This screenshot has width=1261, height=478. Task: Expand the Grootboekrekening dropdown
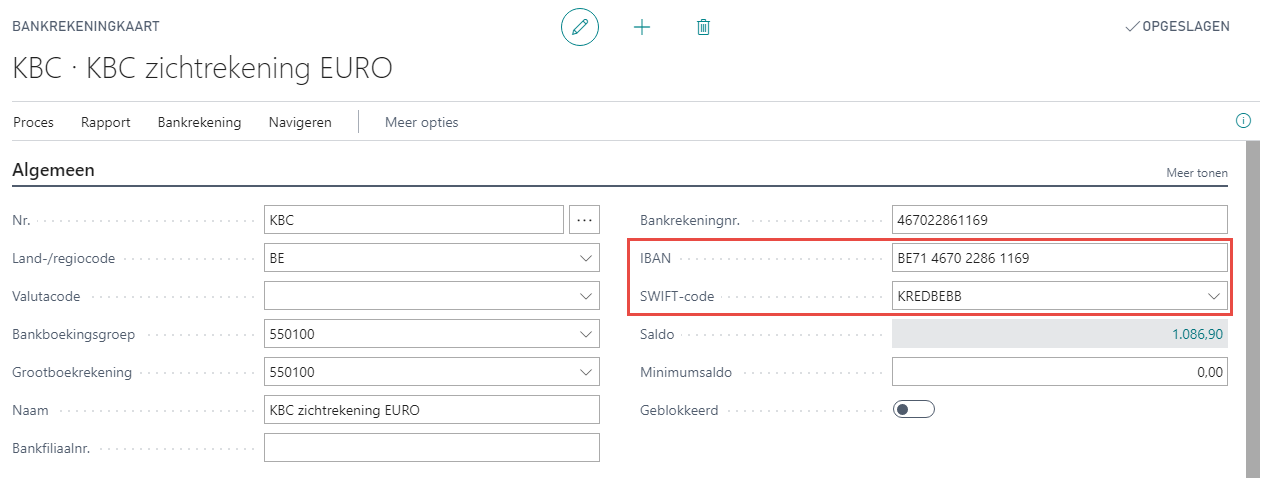585,372
